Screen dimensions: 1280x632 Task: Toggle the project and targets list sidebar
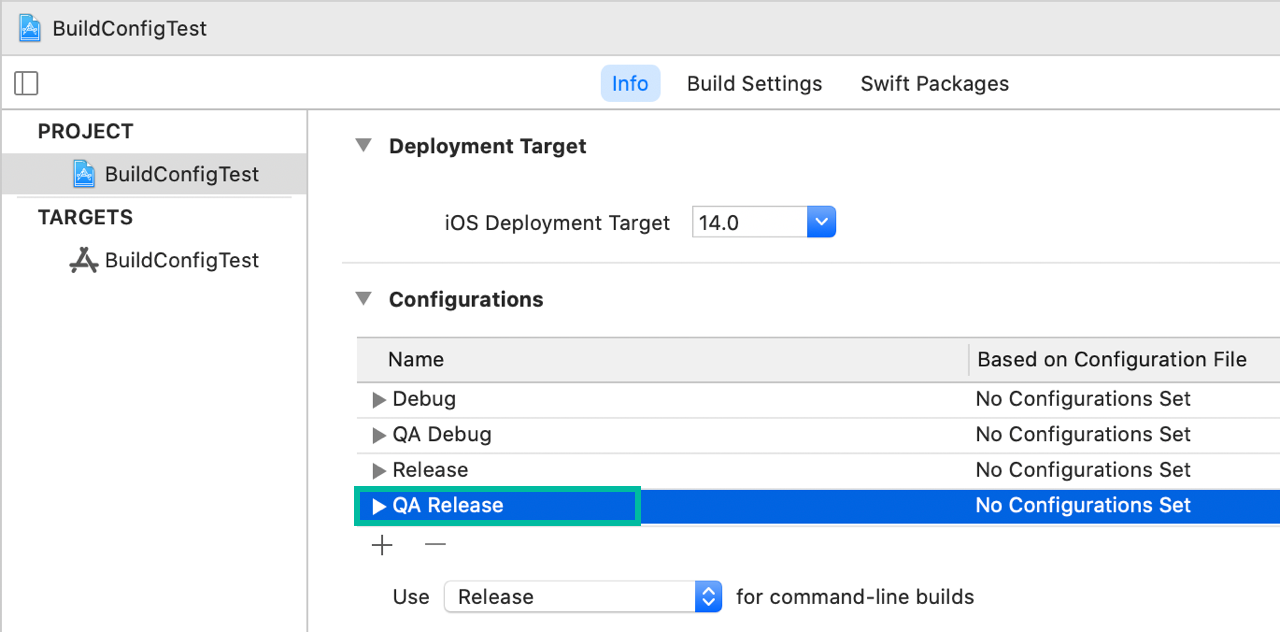(27, 83)
